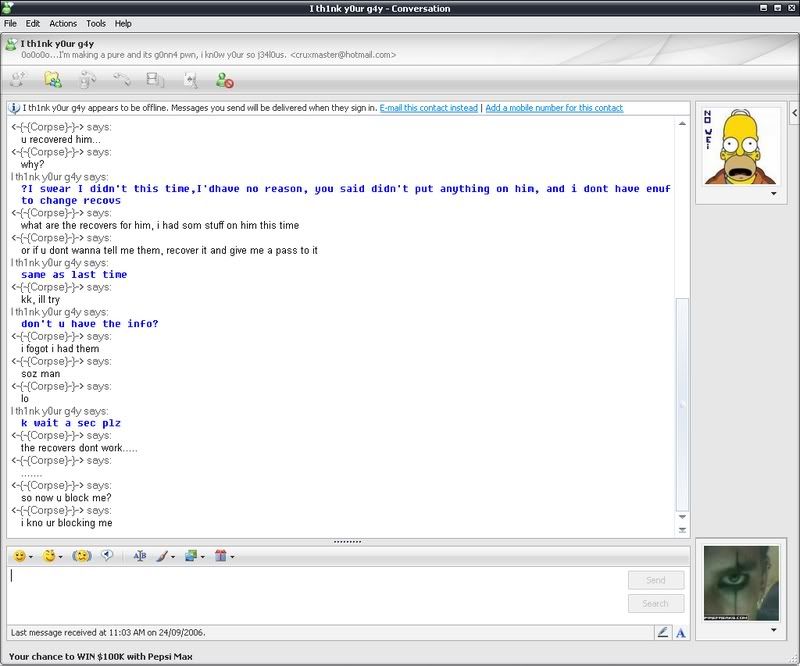Click 'E-mail this contact instead' link
The image size is (800, 666).
pyautogui.click(x=428, y=108)
